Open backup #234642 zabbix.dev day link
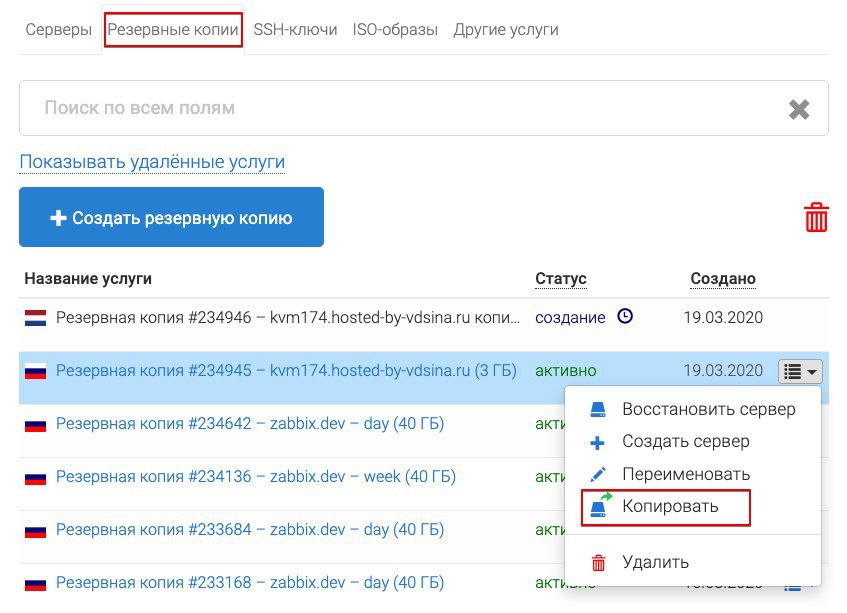The image size is (847, 613). click(x=250, y=424)
